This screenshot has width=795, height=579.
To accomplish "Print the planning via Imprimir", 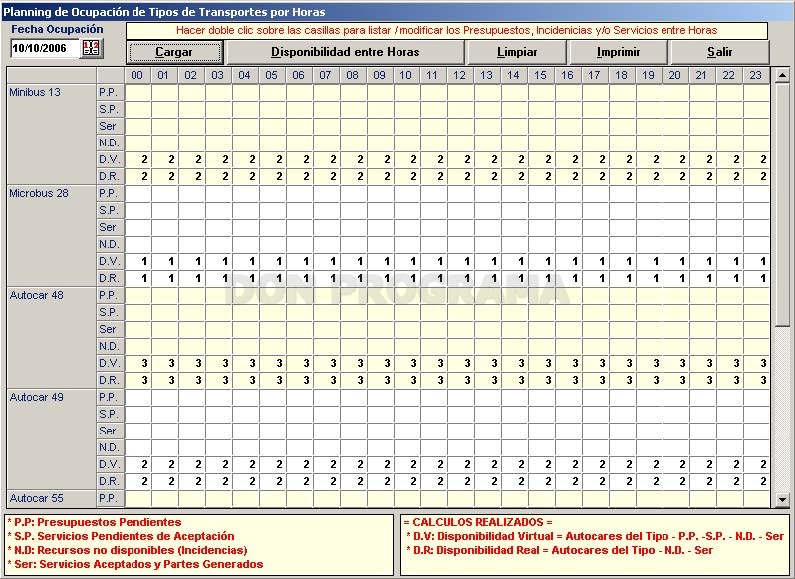I will tap(619, 52).
